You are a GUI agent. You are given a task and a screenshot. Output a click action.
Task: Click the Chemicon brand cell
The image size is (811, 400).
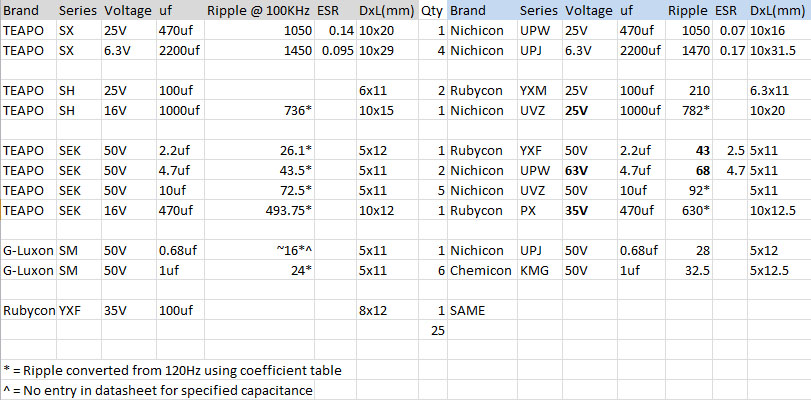pyautogui.click(x=483, y=270)
